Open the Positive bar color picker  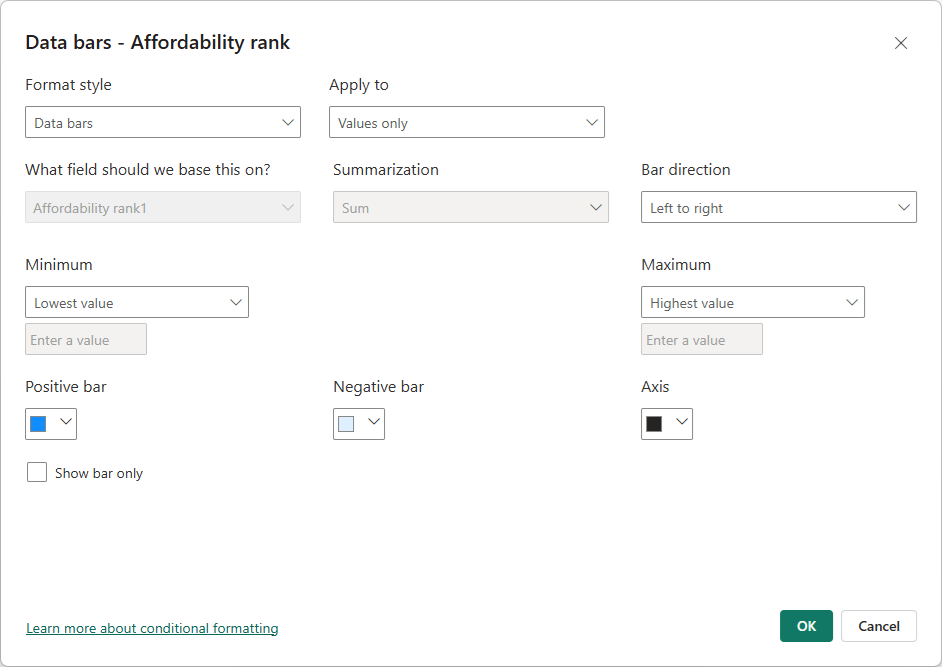[x=50, y=423]
